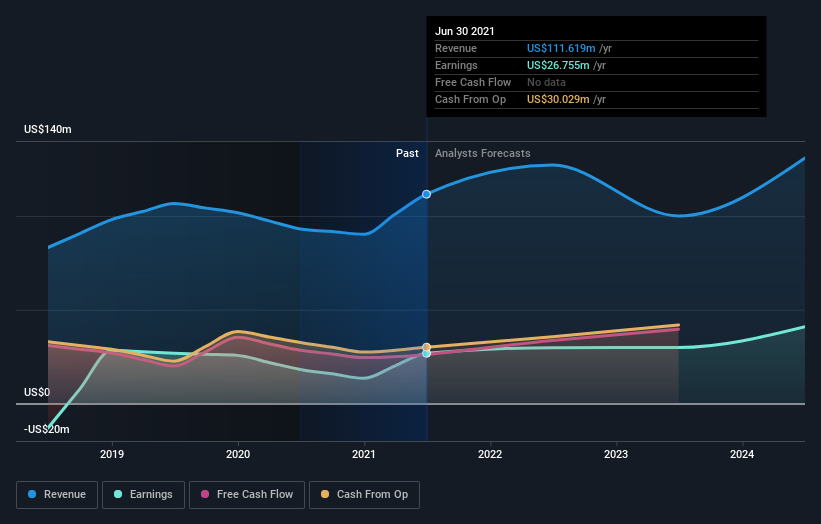
Task: Click the US$111.619m revenue value in tooltip
Action: [561, 48]
